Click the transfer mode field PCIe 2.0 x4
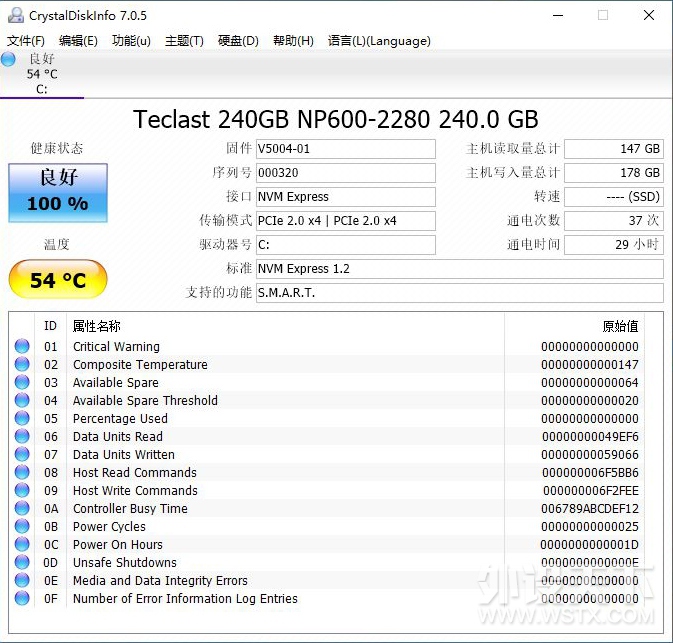 click(346, 221)
